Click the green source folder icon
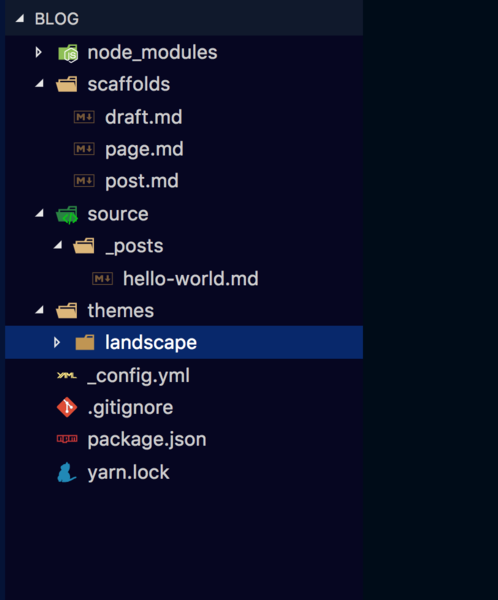Screen dimensions: 498x600 [x=67, y=215]
